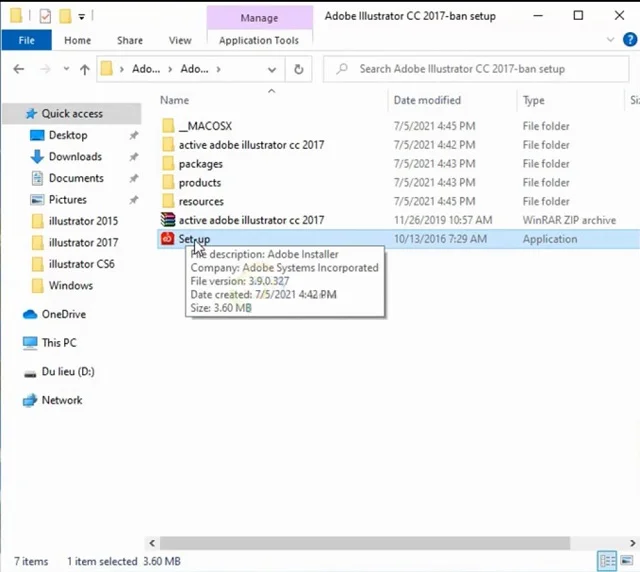Click the folder icon in the title bar
The height and width of the screenshot is (572, 640).
pyautogui.click(x=16, y=16)
